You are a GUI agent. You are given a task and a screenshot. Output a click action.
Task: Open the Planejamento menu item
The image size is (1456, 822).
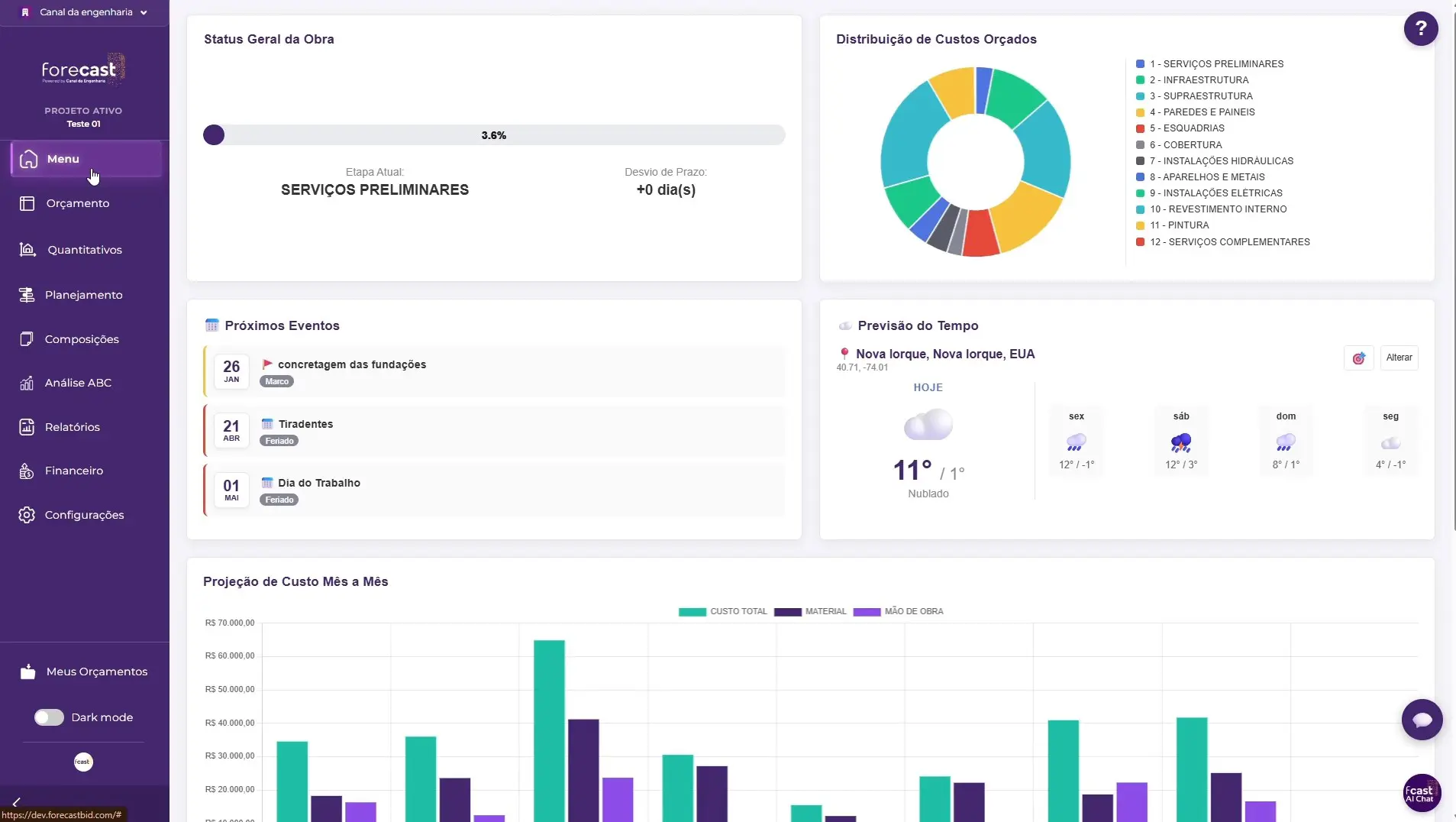[83, 295]
